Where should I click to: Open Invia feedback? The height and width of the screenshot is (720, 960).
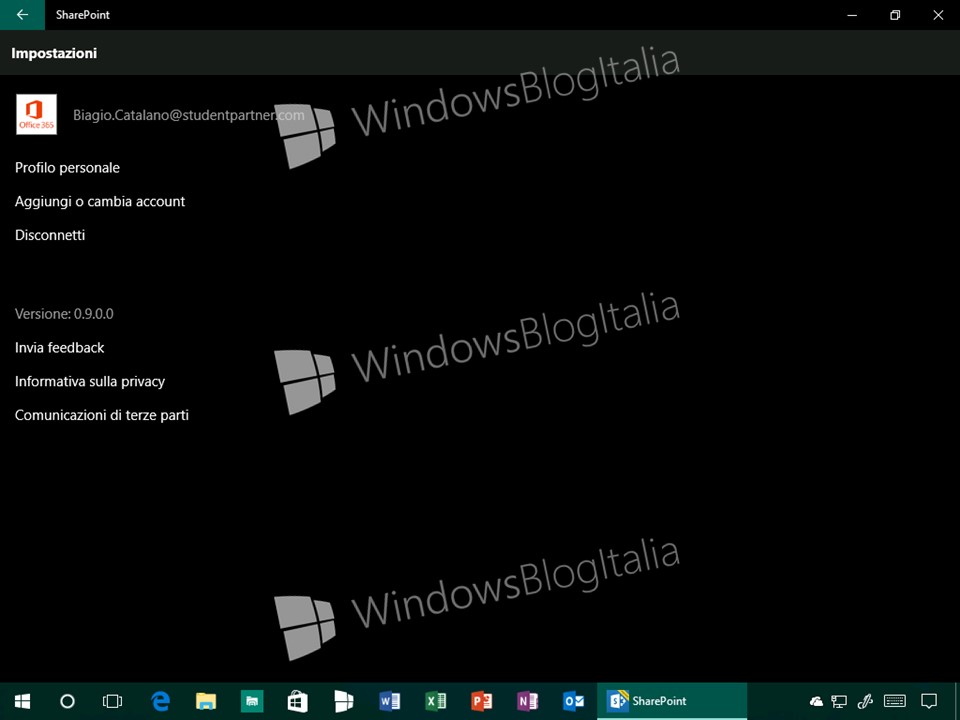[x=59, y=348]
